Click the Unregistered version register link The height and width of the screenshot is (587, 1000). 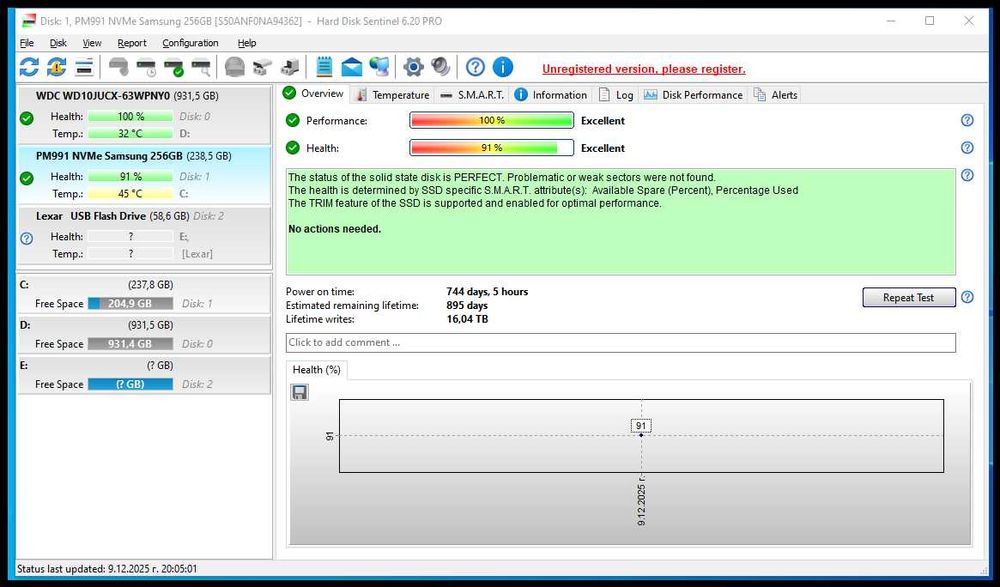pyautogui.click(x=643, y=69)
